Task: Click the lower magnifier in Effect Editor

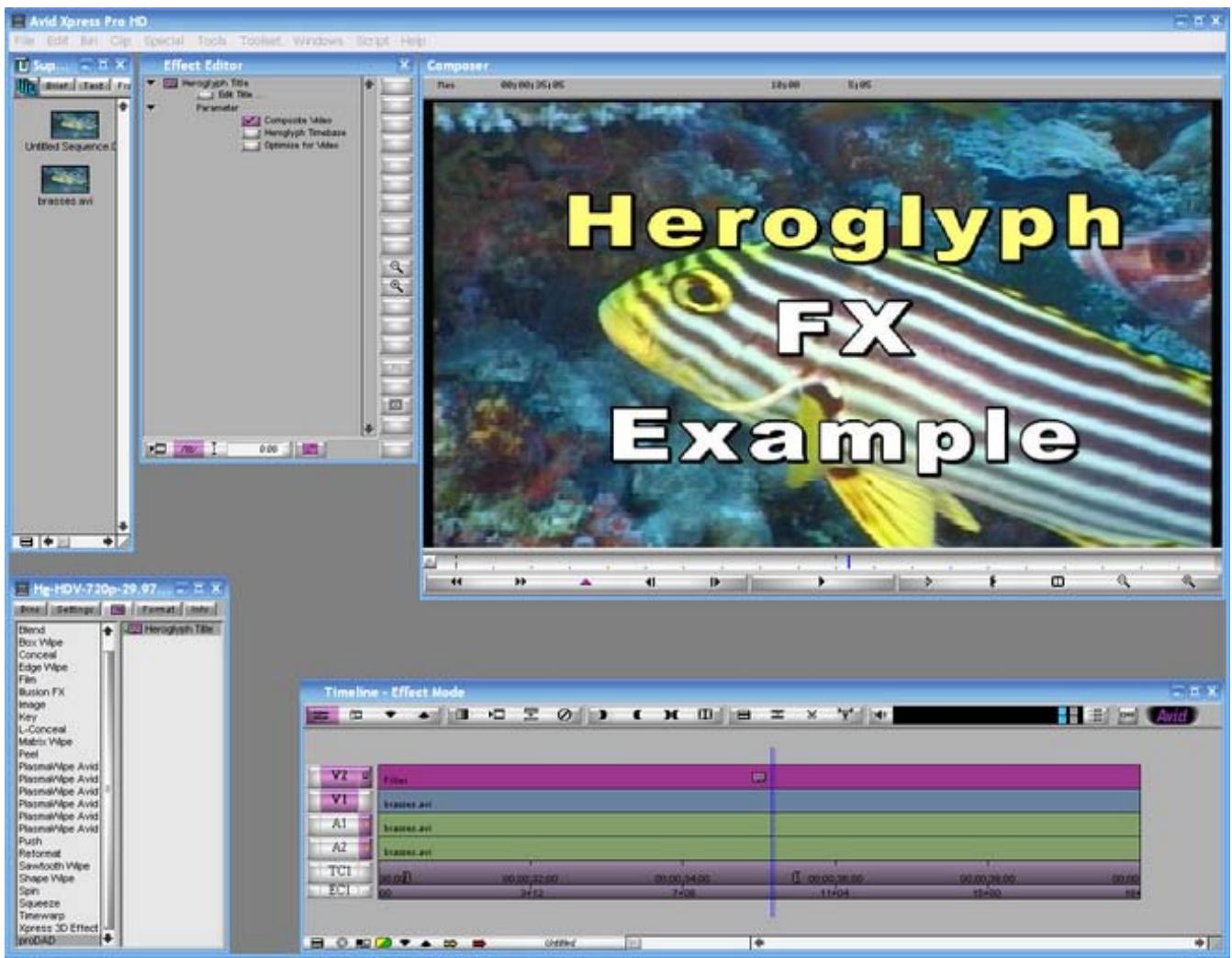Action: (397, 287)
